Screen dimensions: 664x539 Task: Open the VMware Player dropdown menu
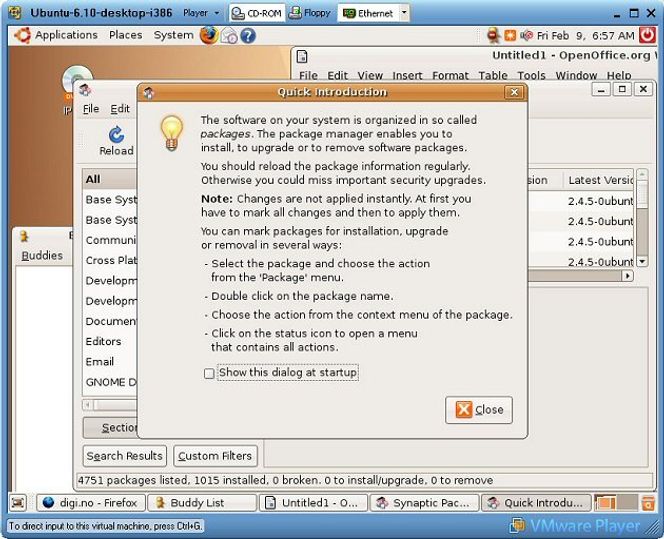(x=201, y=13)
